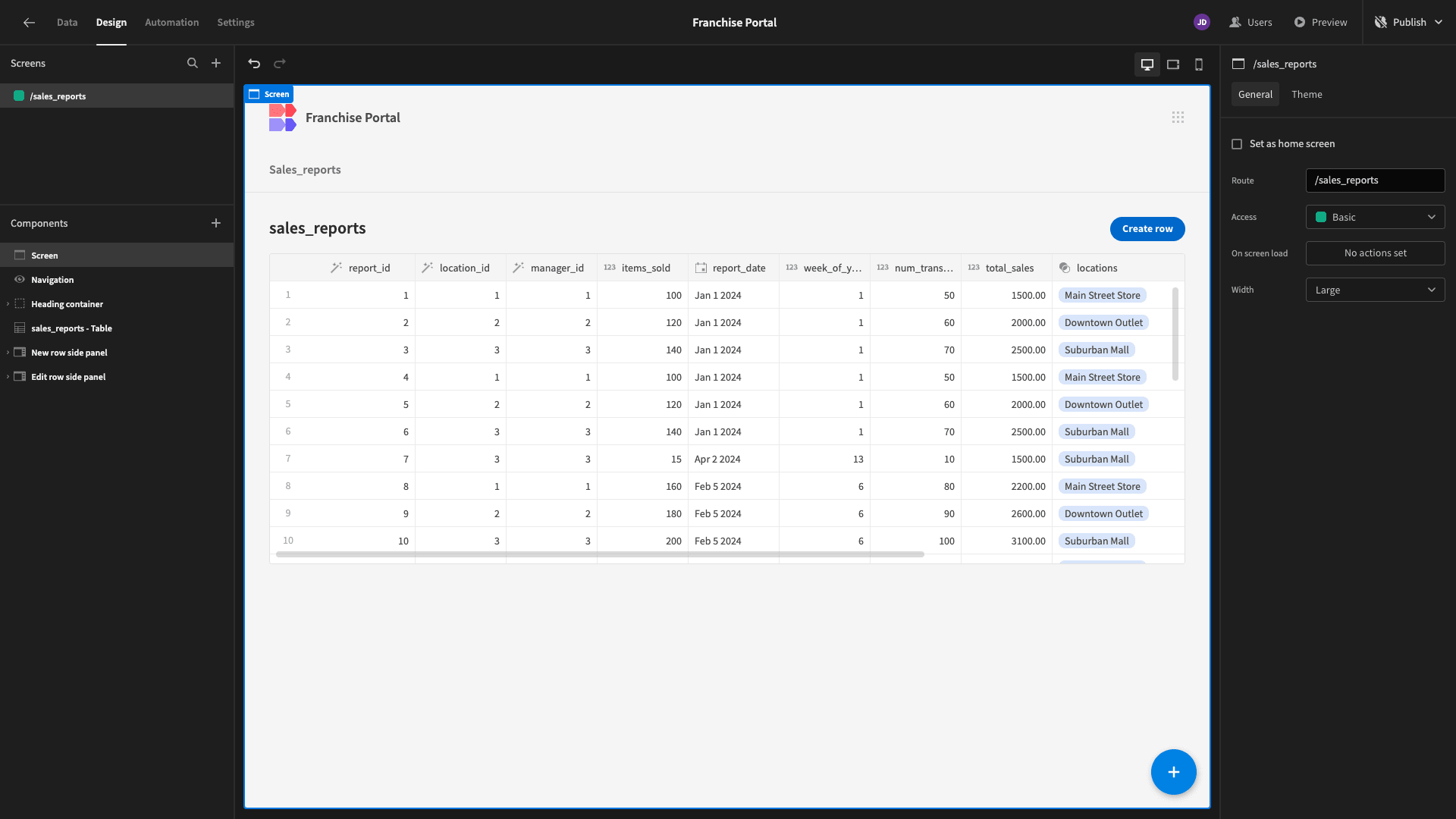Expand the Publish dropdown arrow
The image size is (1456, 819).
(x=1439, y=23)
